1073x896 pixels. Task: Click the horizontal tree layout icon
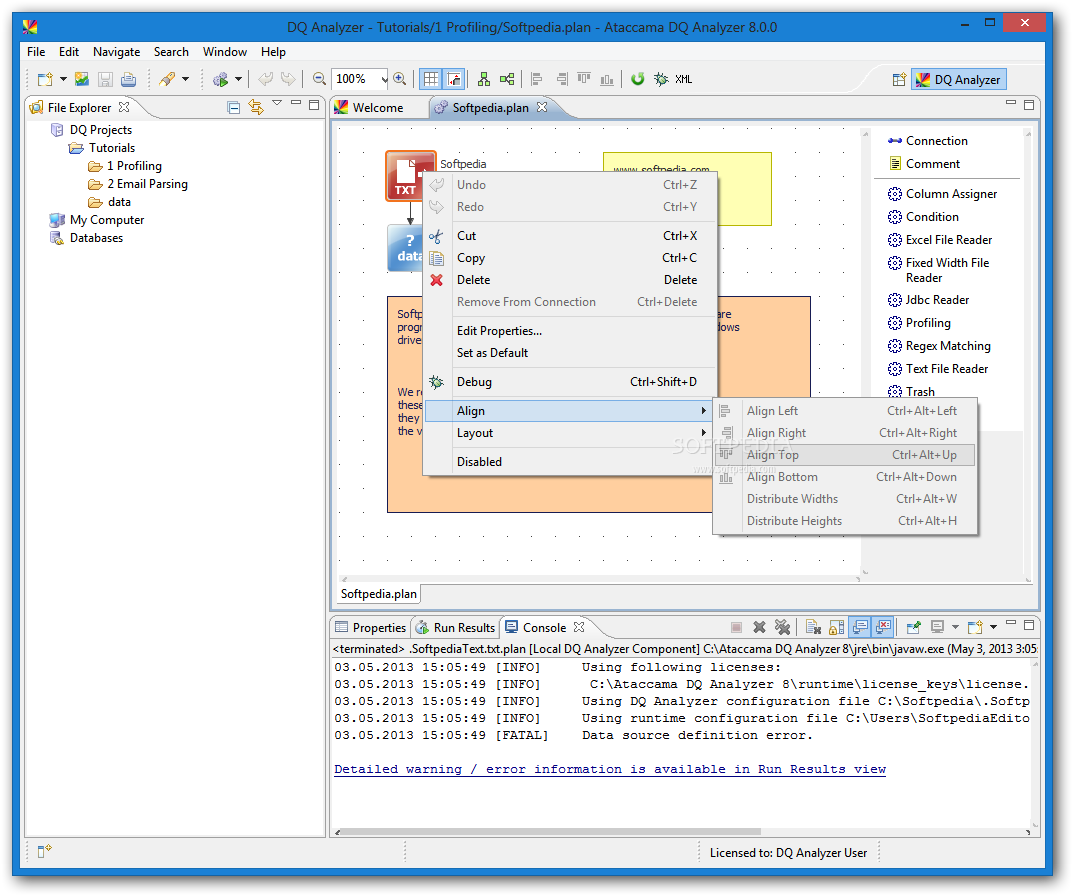[507, 79]
